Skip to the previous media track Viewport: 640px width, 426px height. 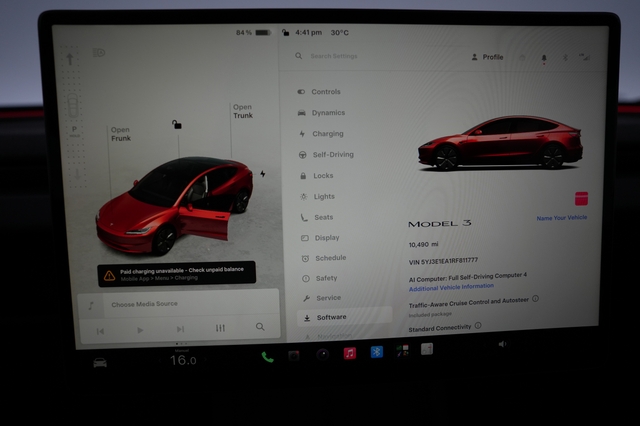coord(100,331)
